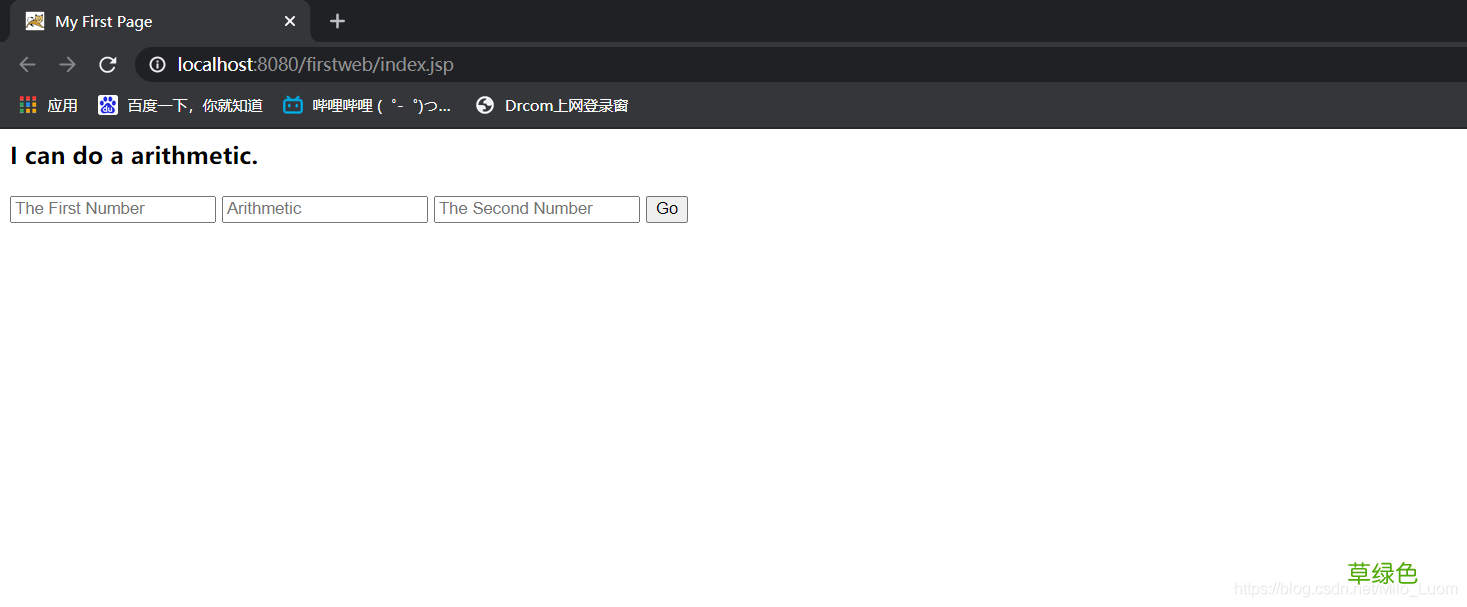Screen dimensions: 1467x607
Task: Open a new browser tab
Action: coord(337,21)
